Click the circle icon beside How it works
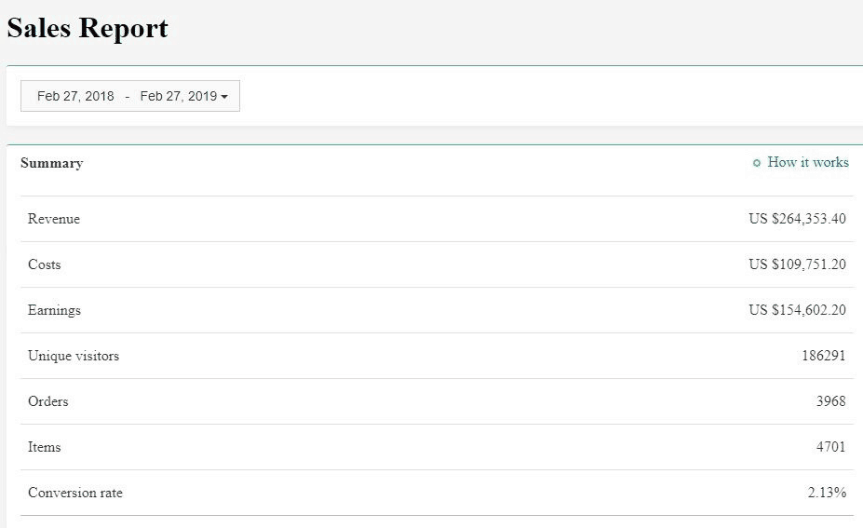This screenshot has height=528, width=863. [x=756, y=164]
